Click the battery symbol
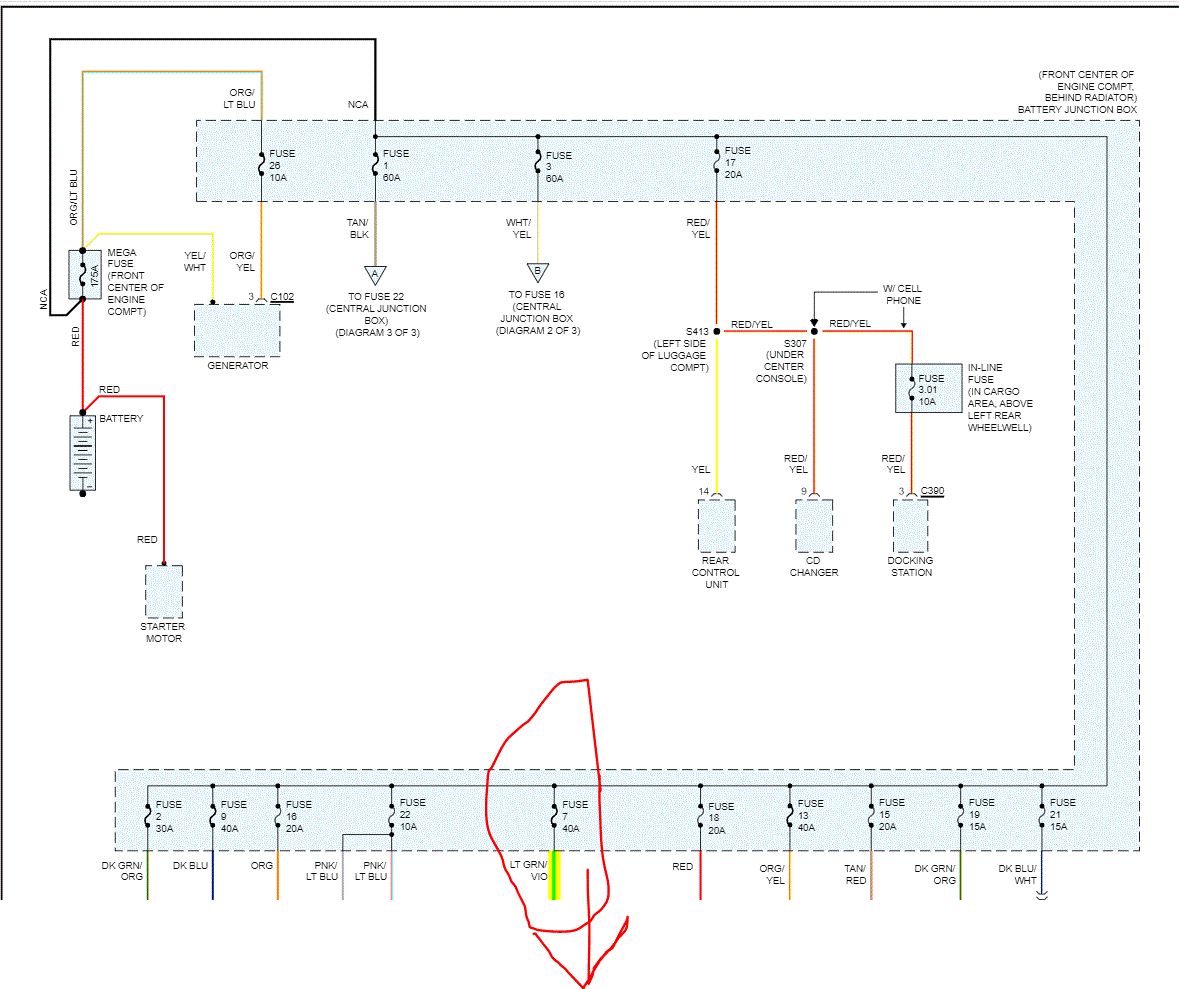 click(x=83, y=453)
